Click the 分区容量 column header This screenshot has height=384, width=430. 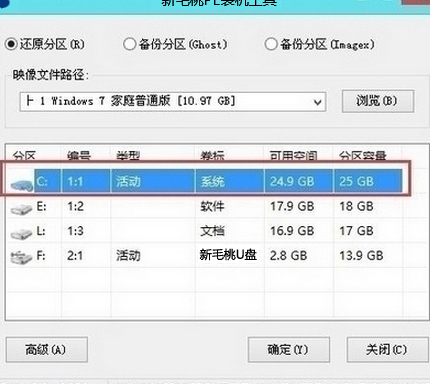pos(363,156)
